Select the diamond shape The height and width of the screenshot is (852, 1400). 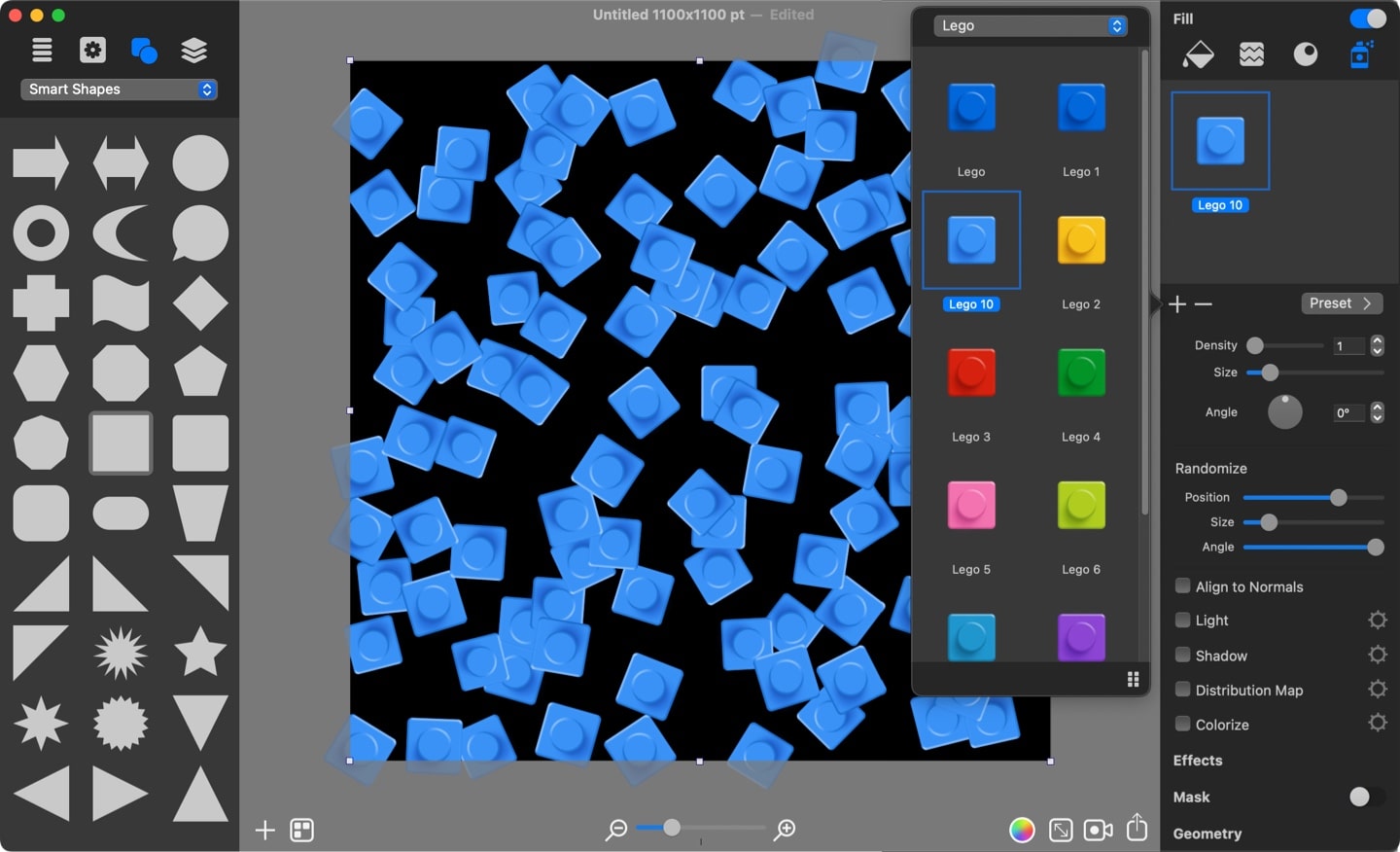click(200, 303)
